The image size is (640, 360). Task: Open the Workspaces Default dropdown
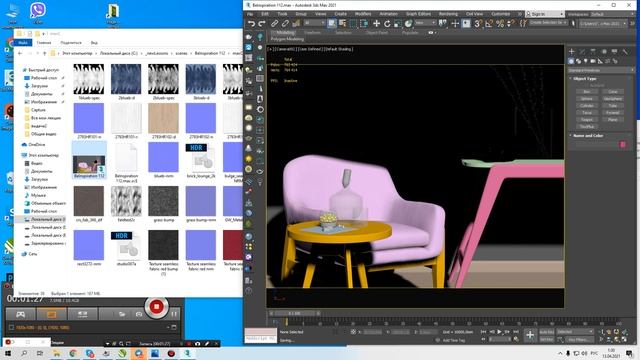(x=612, y=14)
